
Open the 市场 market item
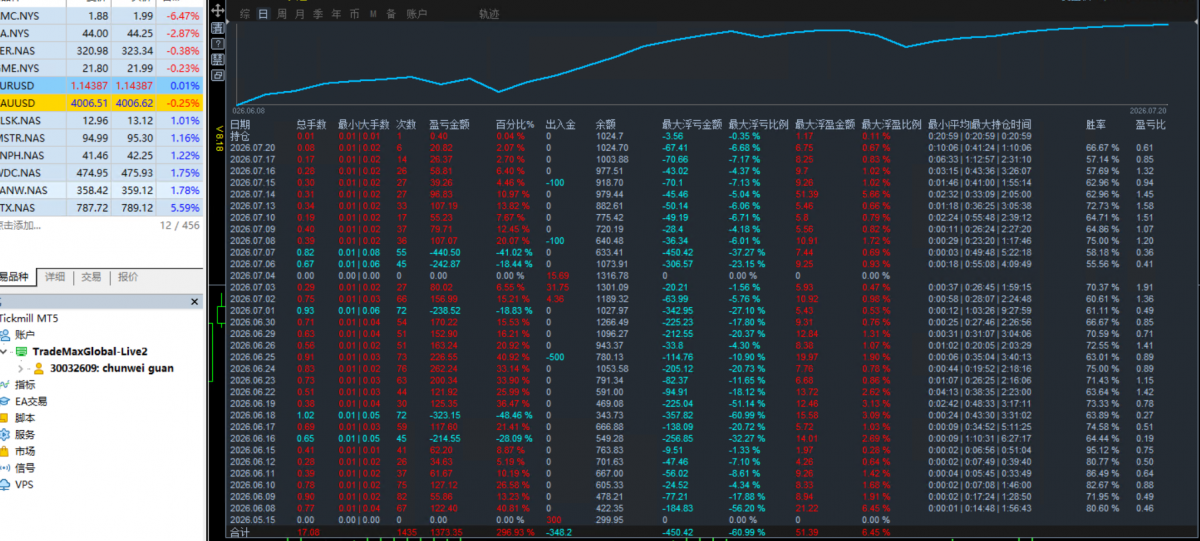tap(25, 451)
